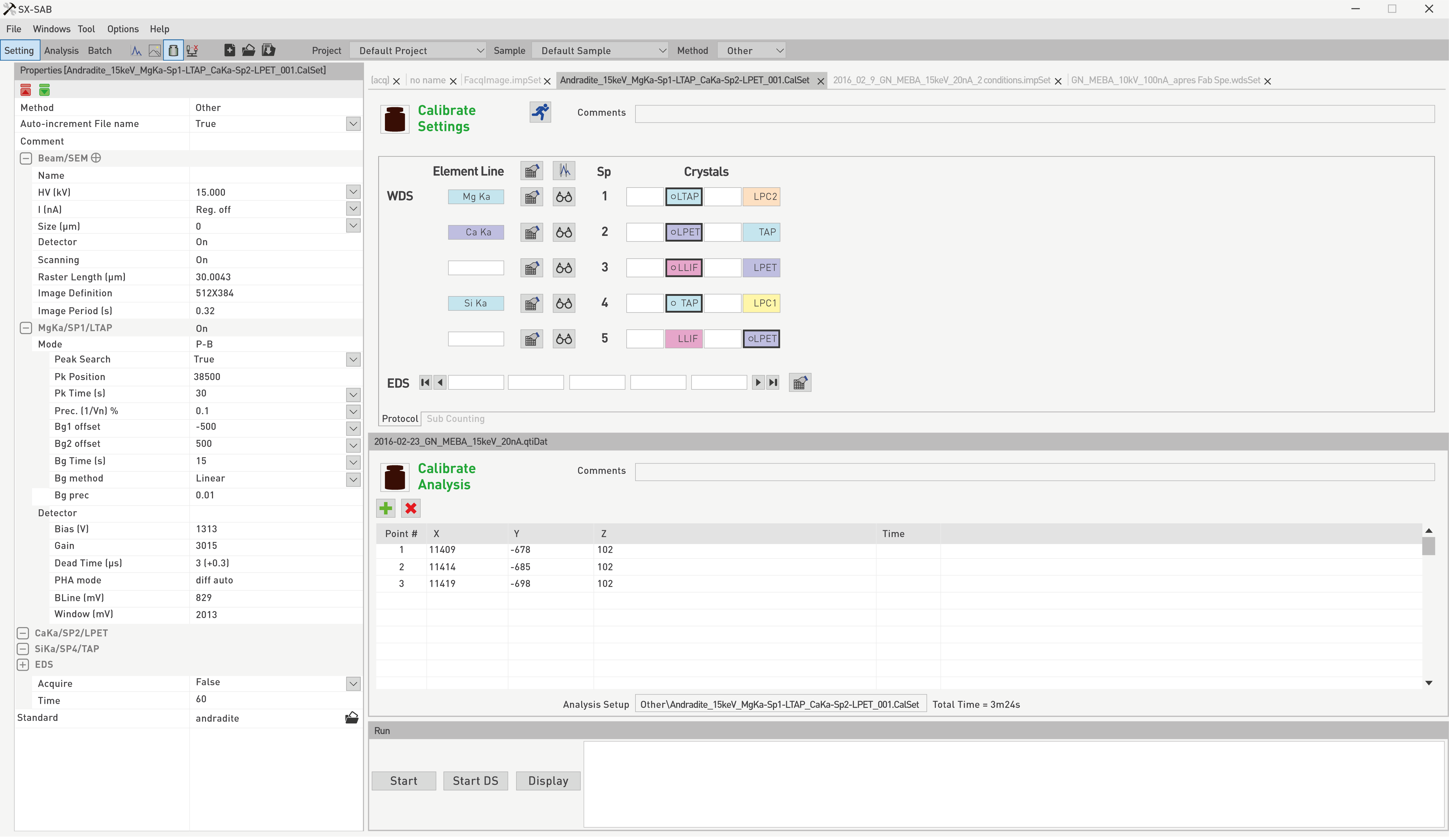The width and height of the screenshot is (1449, 840).
Task: Open the HV (kV) dropdown arrow
Action: tap(353, 192)
